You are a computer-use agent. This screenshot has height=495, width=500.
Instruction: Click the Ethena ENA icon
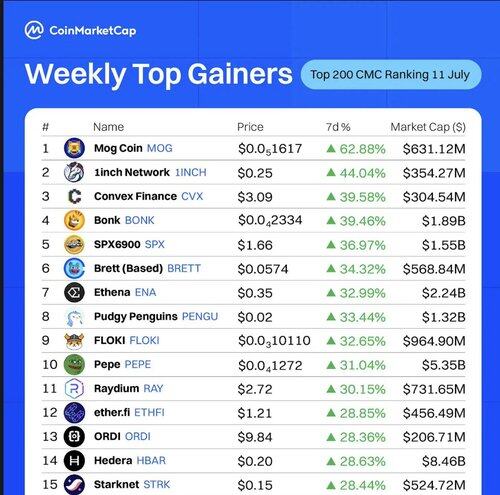point(74,292)
